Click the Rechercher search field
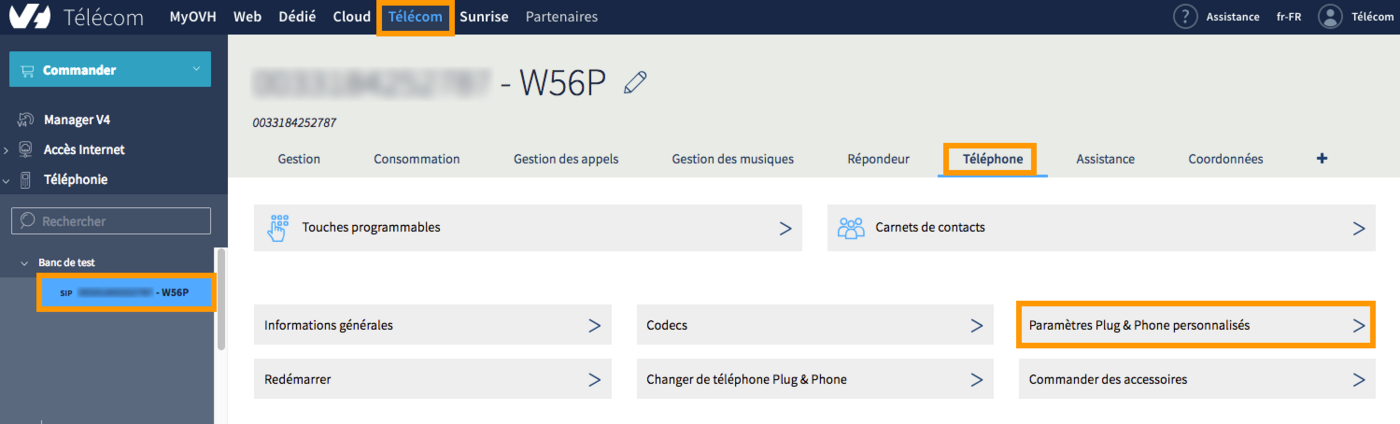 coord(110,221)
